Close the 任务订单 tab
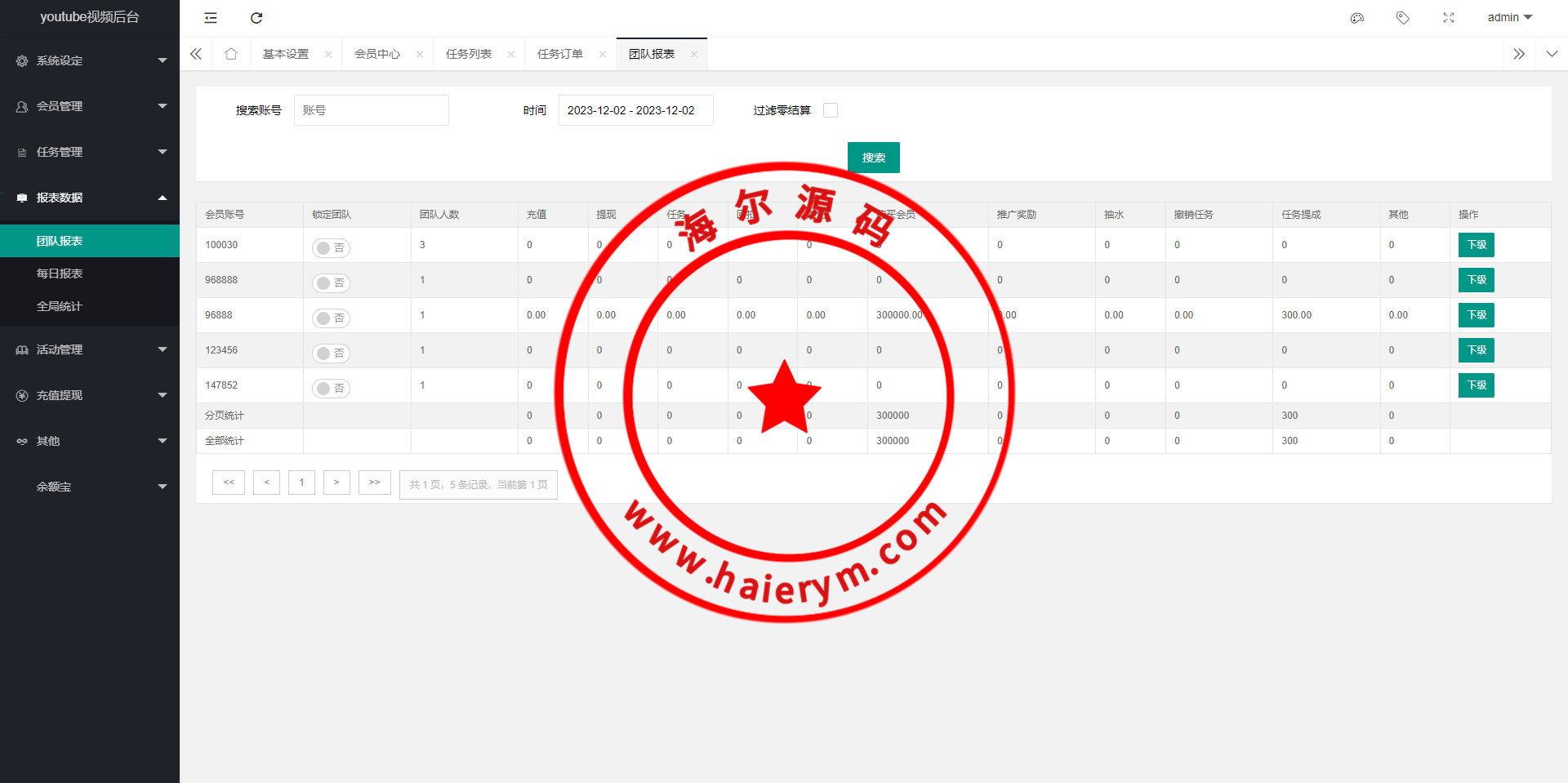Viewport: 1568px width, 783px height. tap(603, 55)
